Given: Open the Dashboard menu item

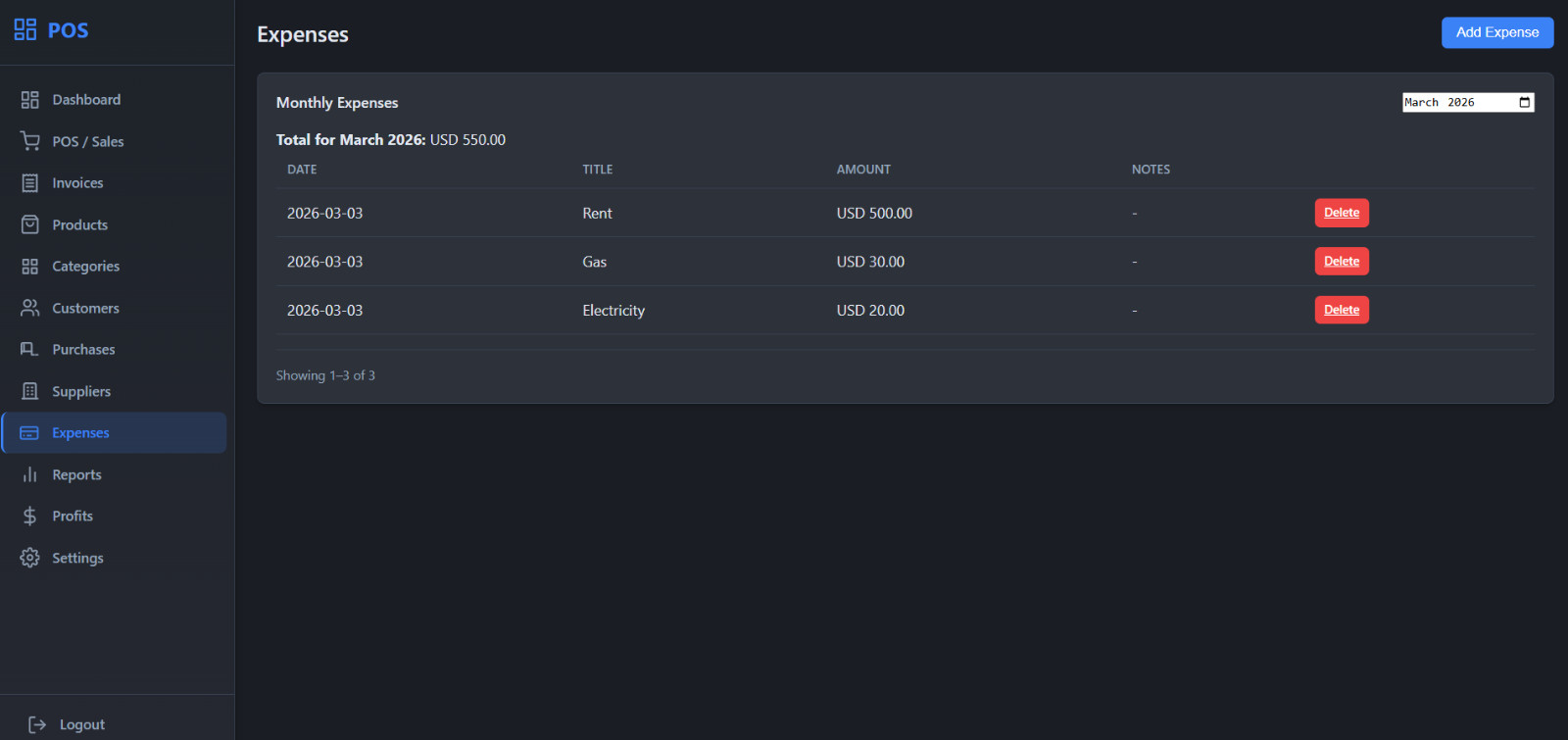Looking at the screenshot, I should point(114,100).
